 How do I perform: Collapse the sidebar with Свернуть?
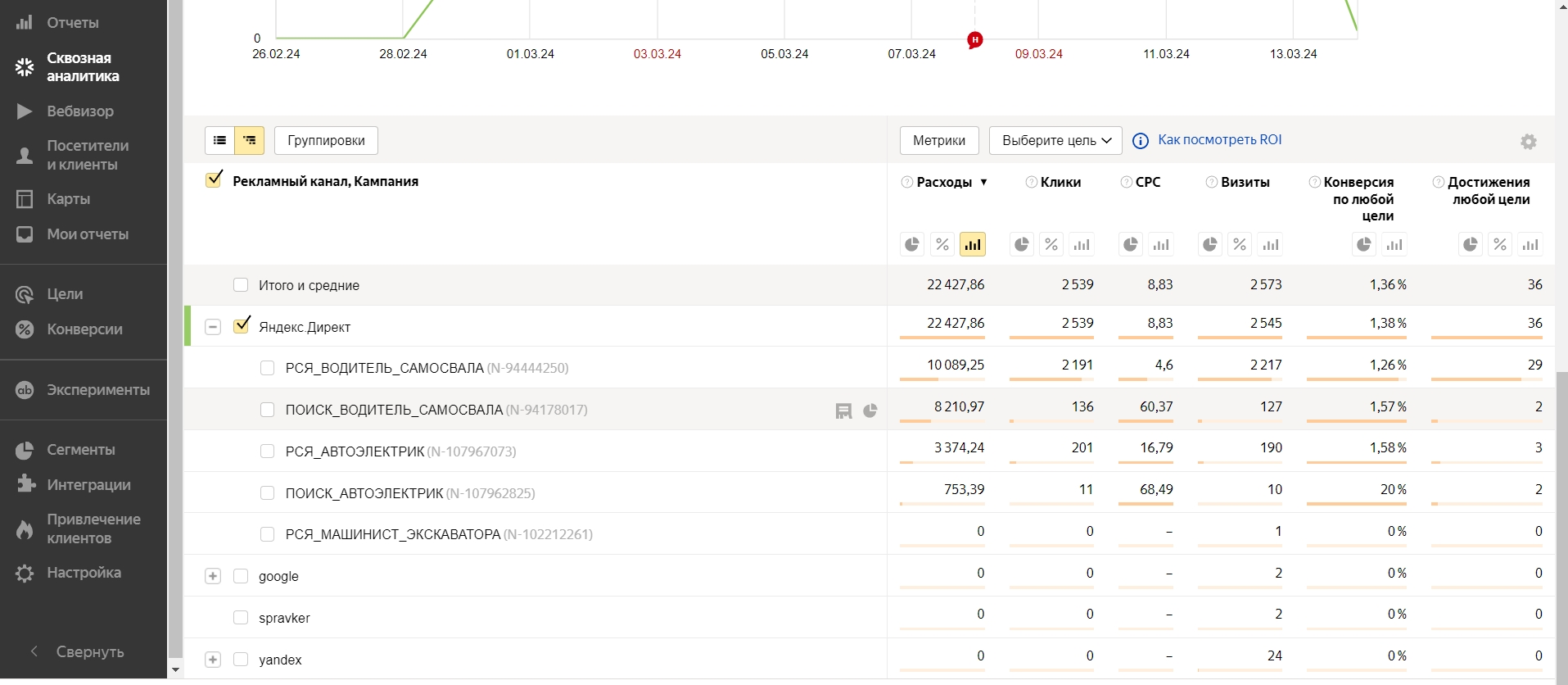78,652
